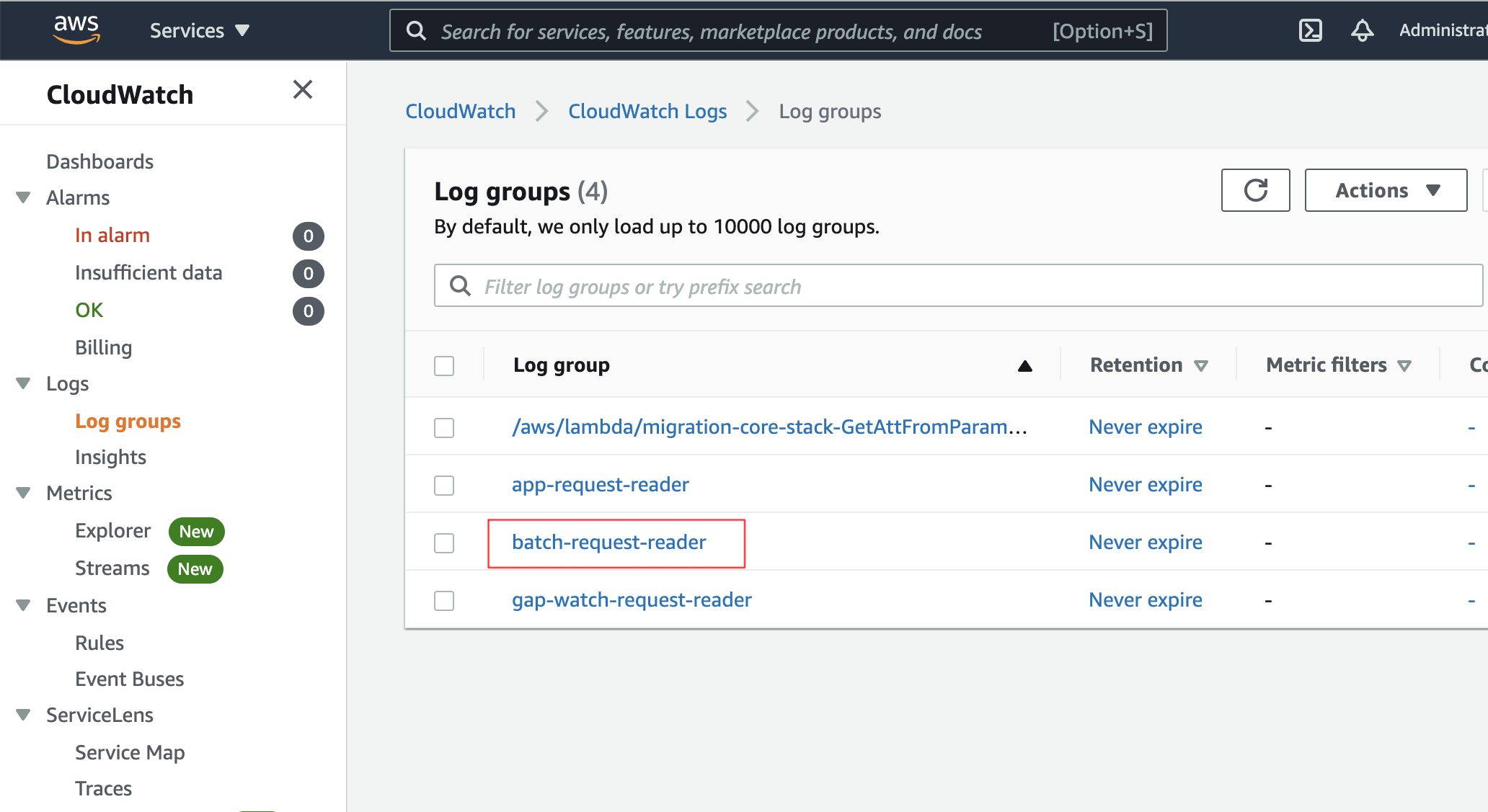Open the Services dropdown menu
Screen dimensions: 1488x812
pyautogui.click(x=199, y=30)
